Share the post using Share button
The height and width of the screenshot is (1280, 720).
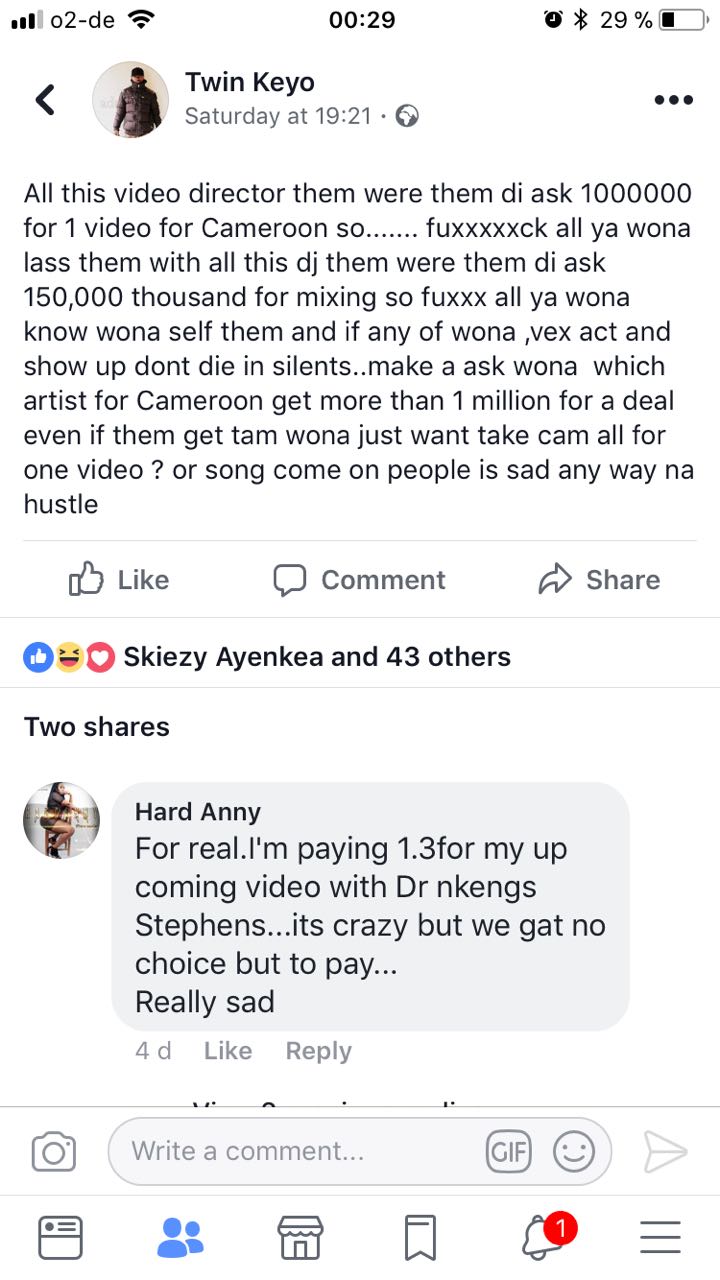pyautogui.click(x=599, y=580)
